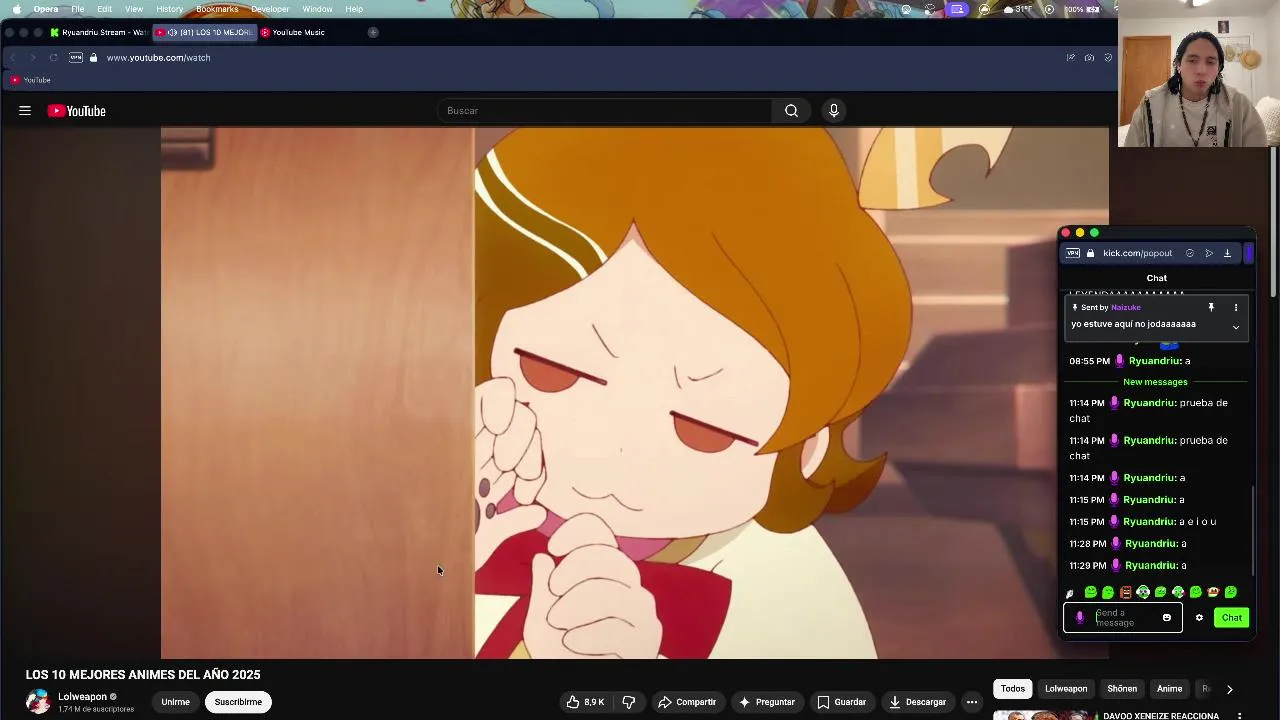Open the Developer menu
This screenshot has height=720, width=1280.
click(270, 9)
